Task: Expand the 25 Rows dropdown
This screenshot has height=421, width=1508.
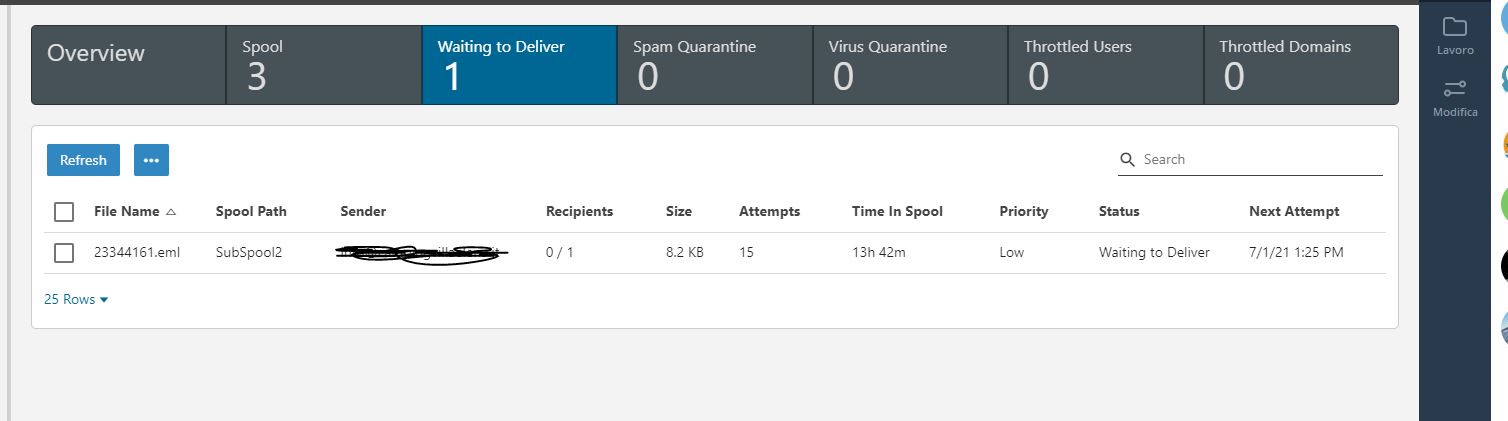Action: pyautogui.click(x=76, y=300)
